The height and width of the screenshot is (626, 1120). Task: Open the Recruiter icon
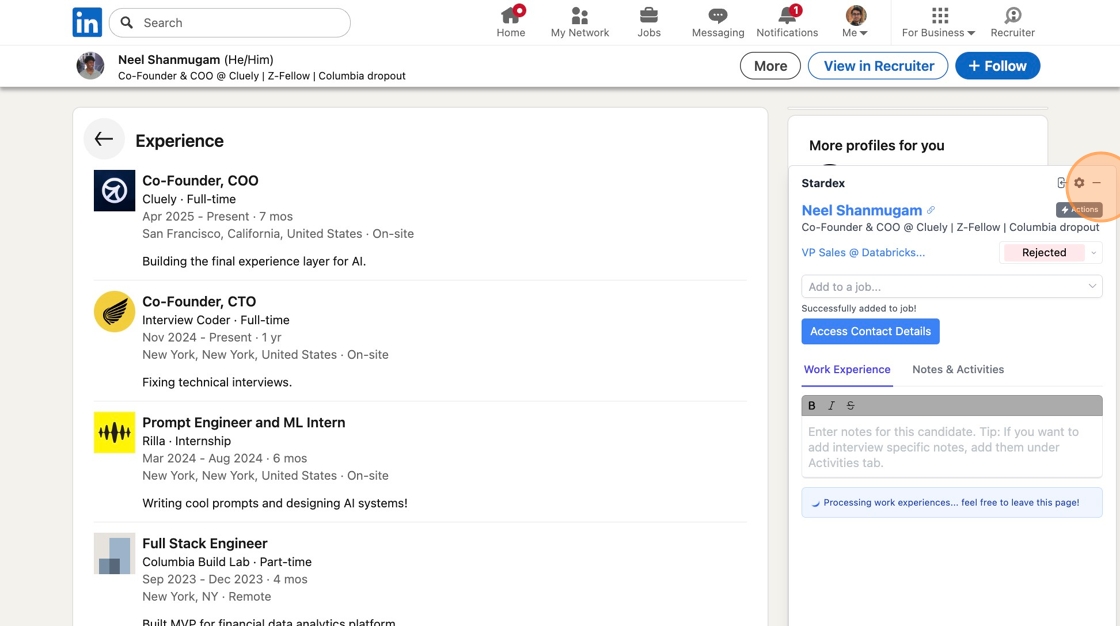click(x=1012, y=22)
